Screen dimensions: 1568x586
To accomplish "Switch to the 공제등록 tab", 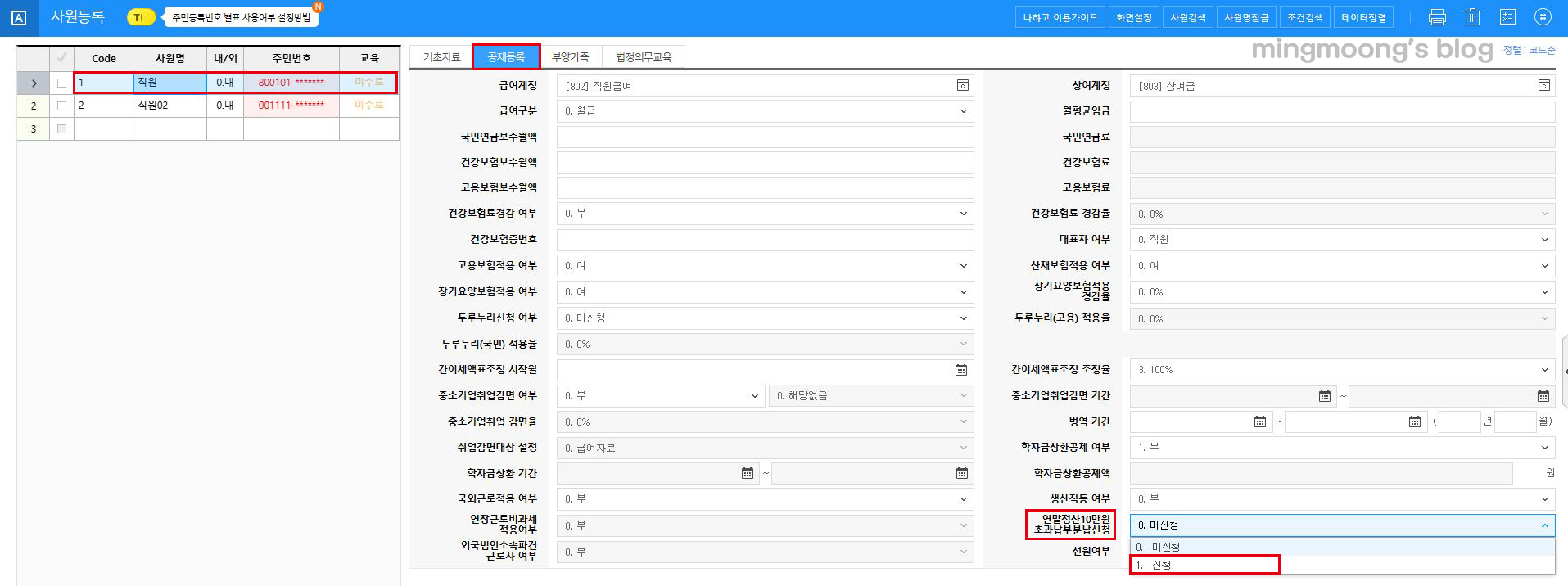I will click(506, 57).
